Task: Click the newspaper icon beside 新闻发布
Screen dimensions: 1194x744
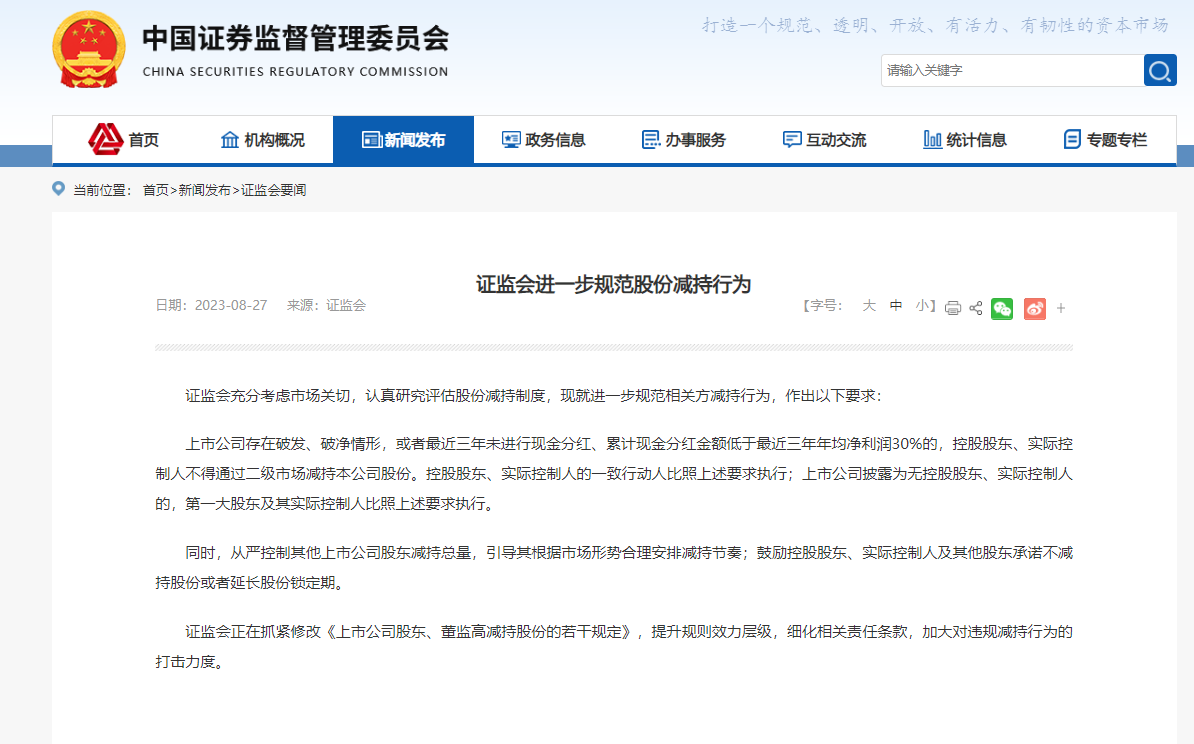Action: (x=371, y=140)
